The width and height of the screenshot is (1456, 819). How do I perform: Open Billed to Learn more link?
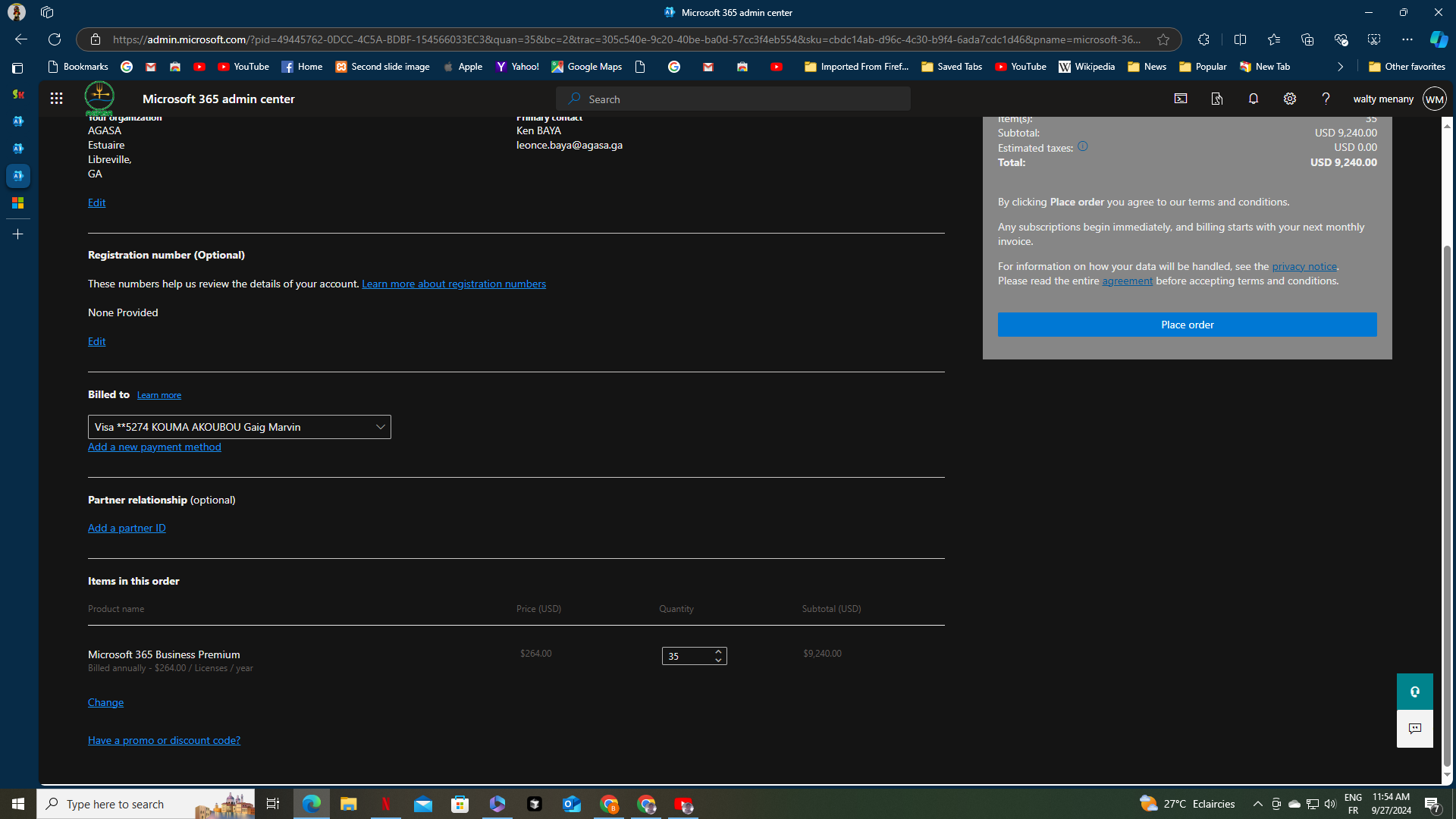(159, 395)
